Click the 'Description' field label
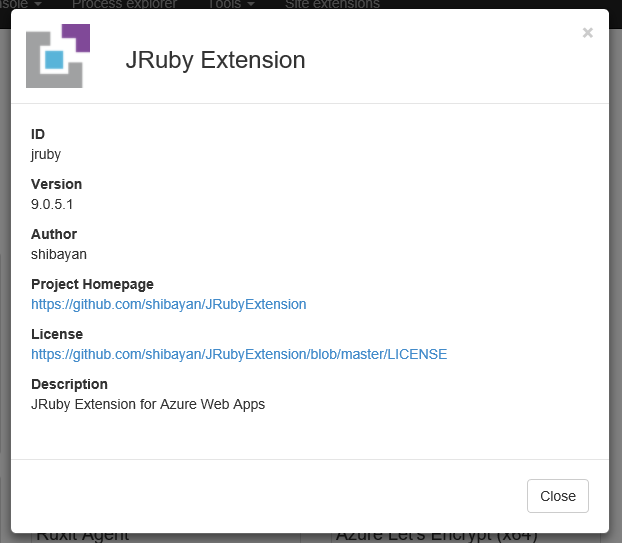The image size is (622, 543). pyautogui.click(x=69, y=384)
